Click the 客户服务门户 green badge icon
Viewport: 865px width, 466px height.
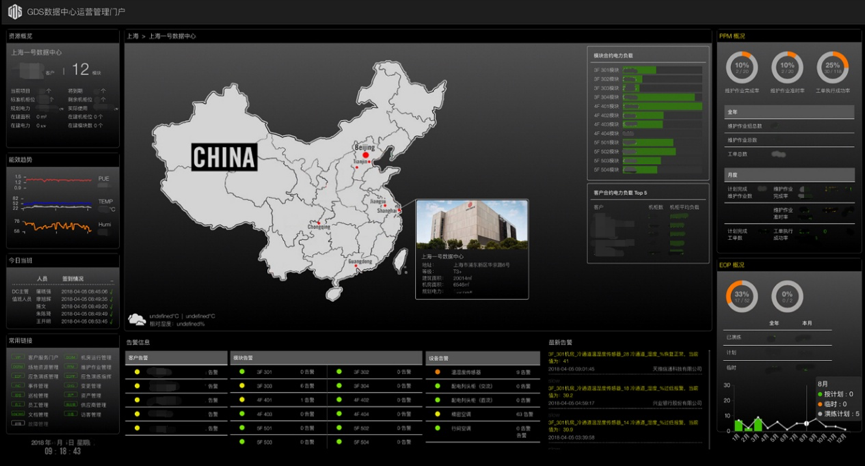click(18, 357)
